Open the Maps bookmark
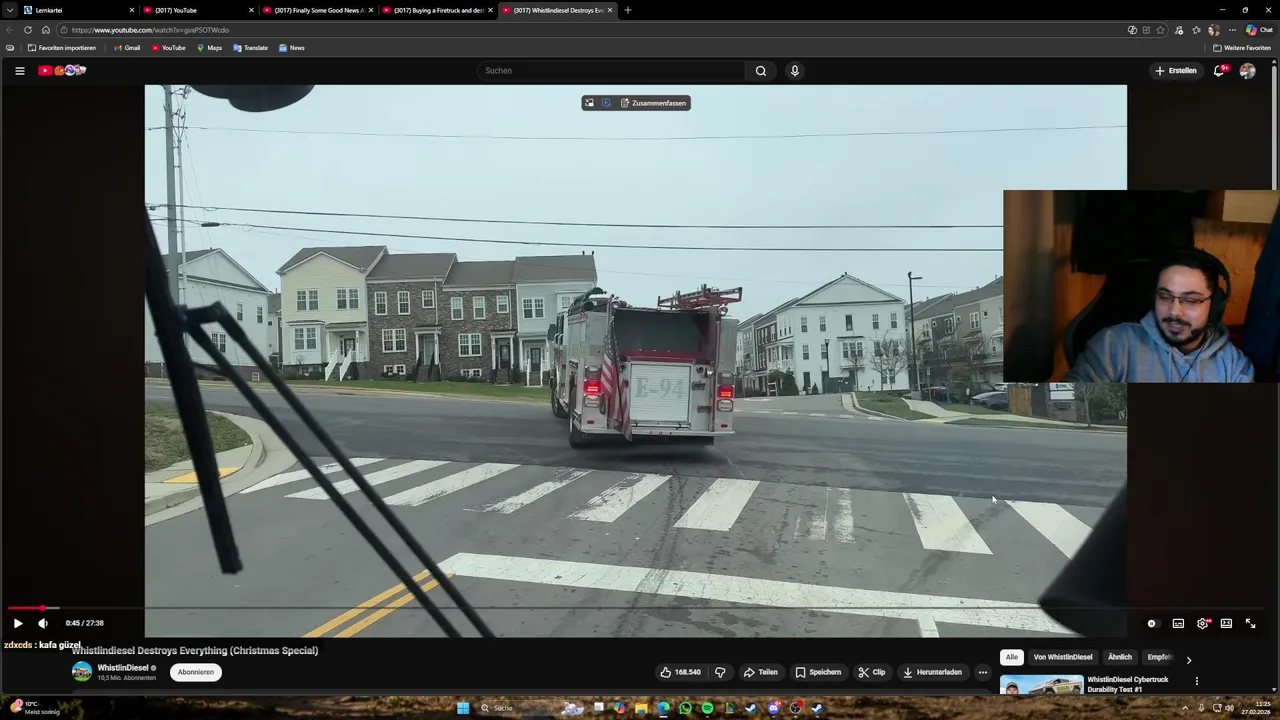The image size is (1280, 720). [209, 48]
